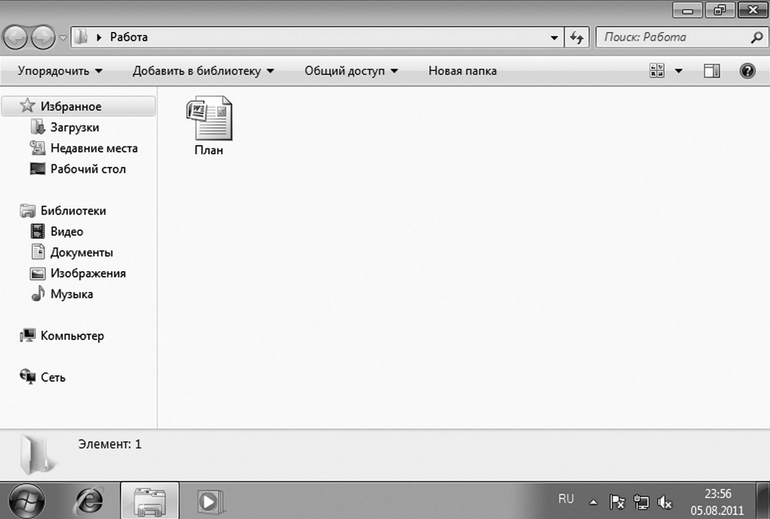
Task: Click the Избранное star icon
Action: (x=27, y=105)
